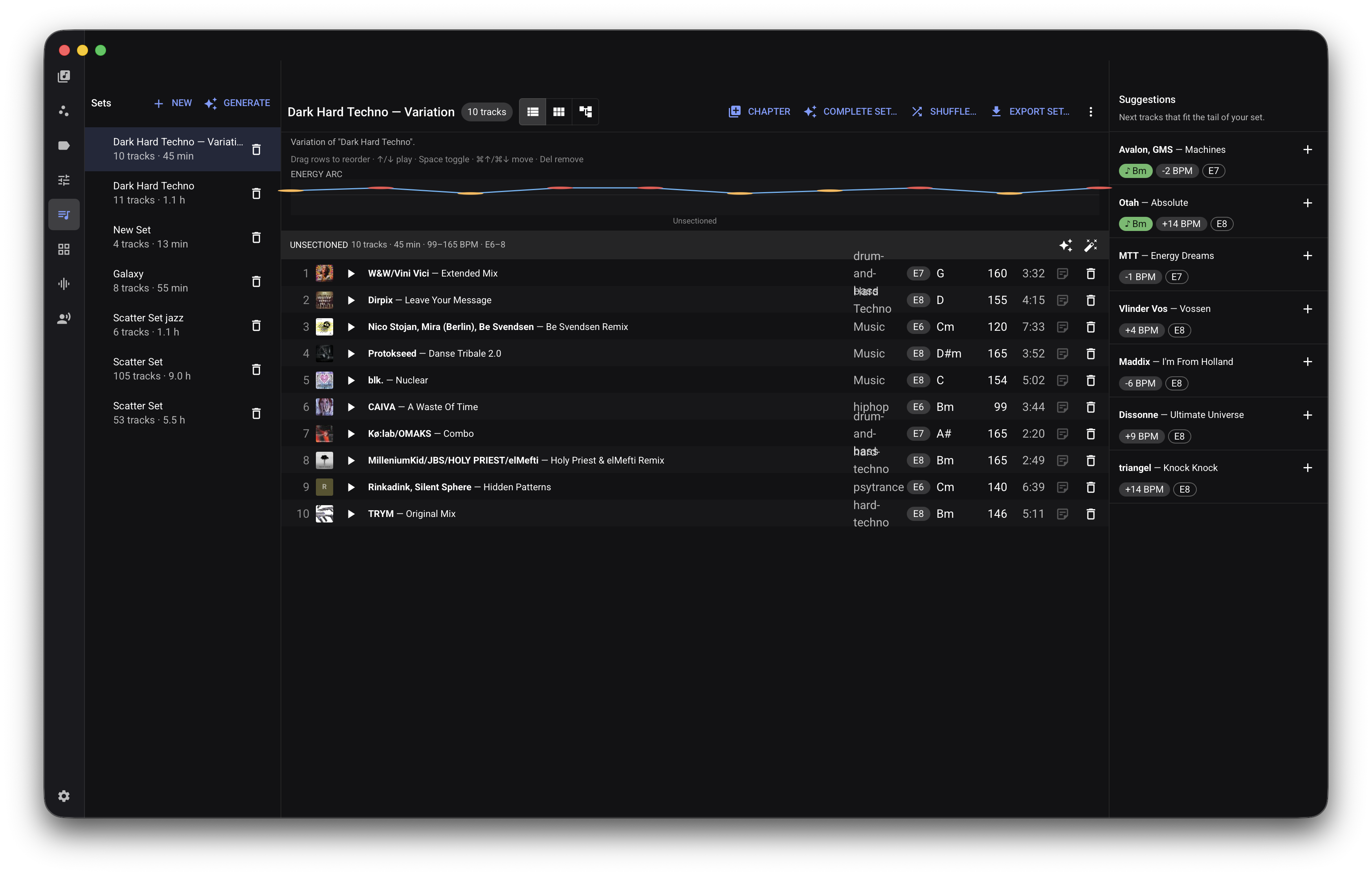This screenshot has width=1372, height=876.
Task: Open the scatter dots view in the sidebar
Action: click(x=64, y=111)
